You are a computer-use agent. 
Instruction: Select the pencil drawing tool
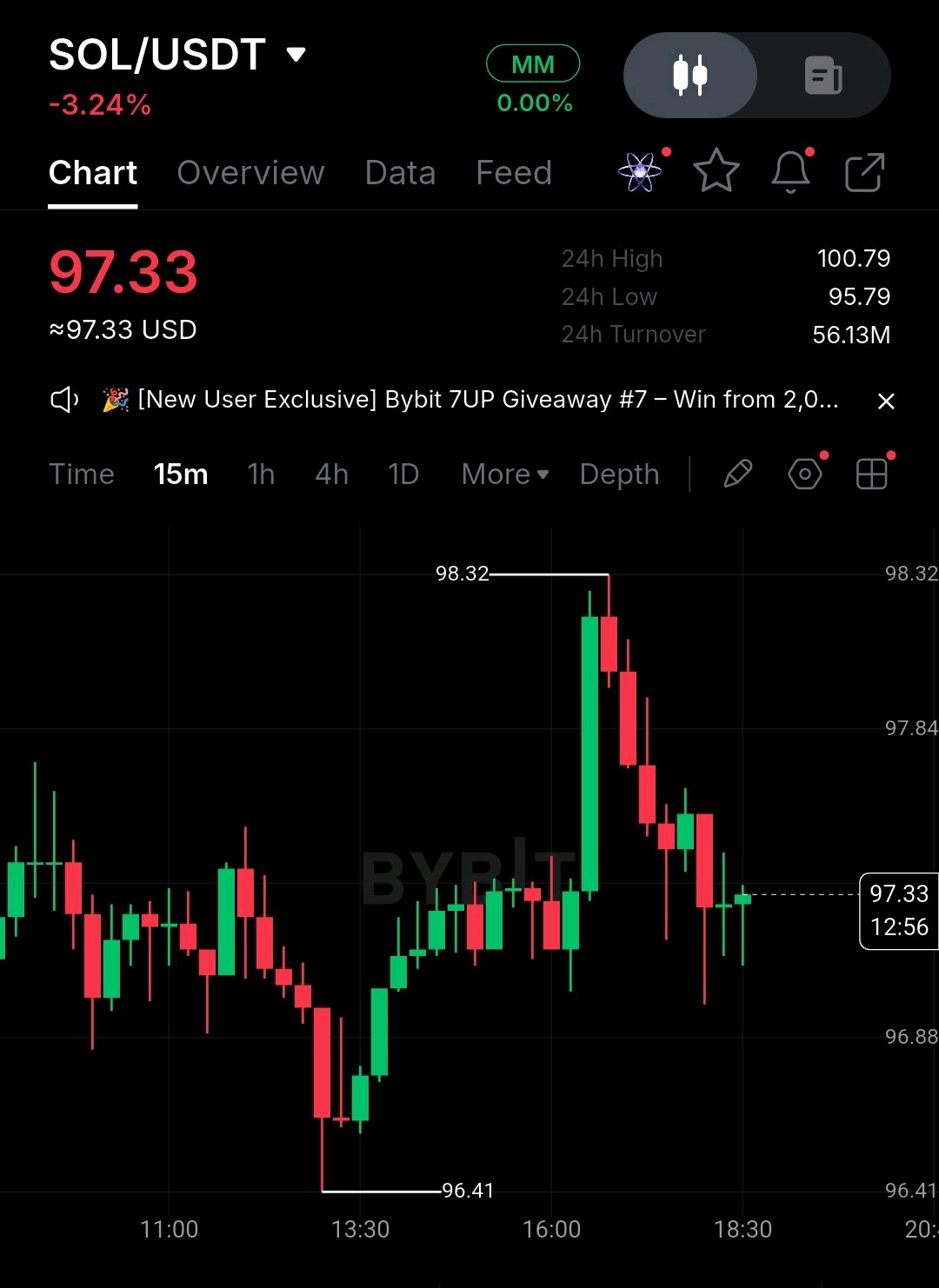click(x=737, y=475)
